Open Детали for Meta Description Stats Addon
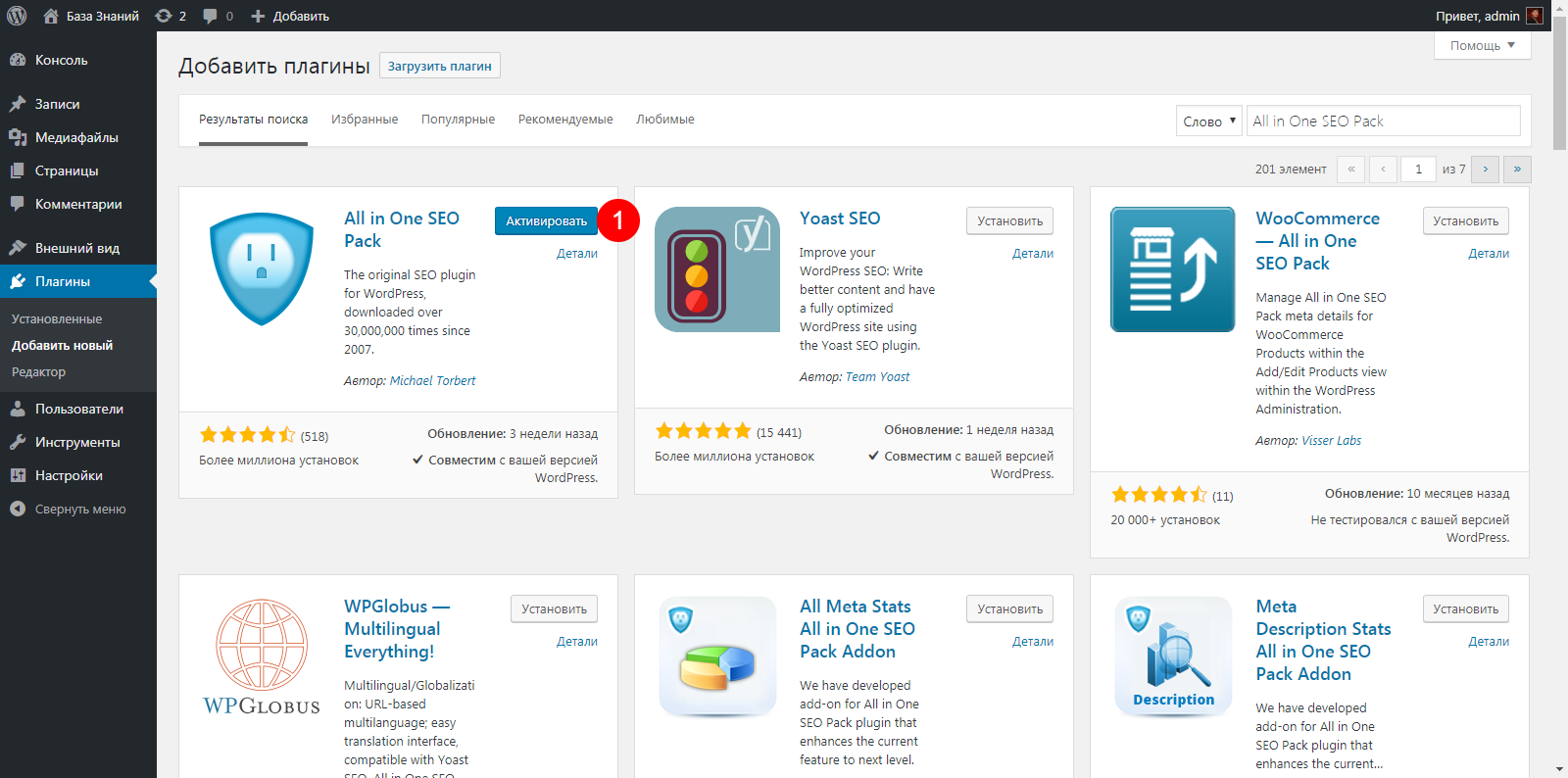The image size is (1568, 778). click(1489, 641)
